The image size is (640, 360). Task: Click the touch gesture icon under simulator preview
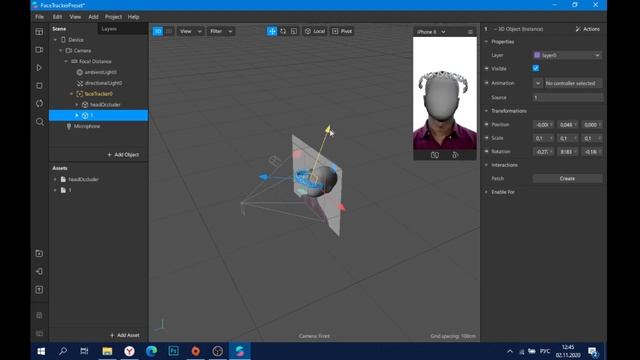[455, 155]
